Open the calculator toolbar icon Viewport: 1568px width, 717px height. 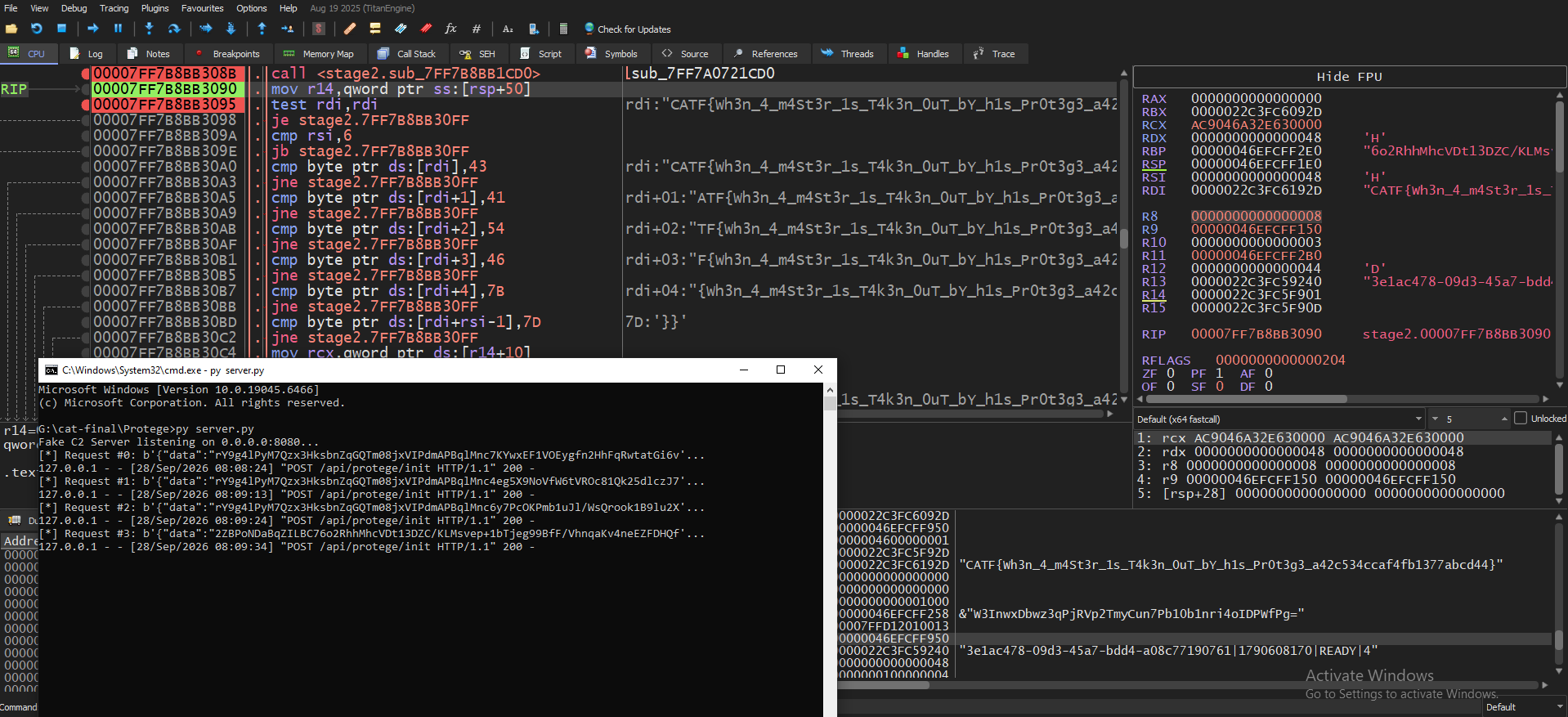[563, 29]
